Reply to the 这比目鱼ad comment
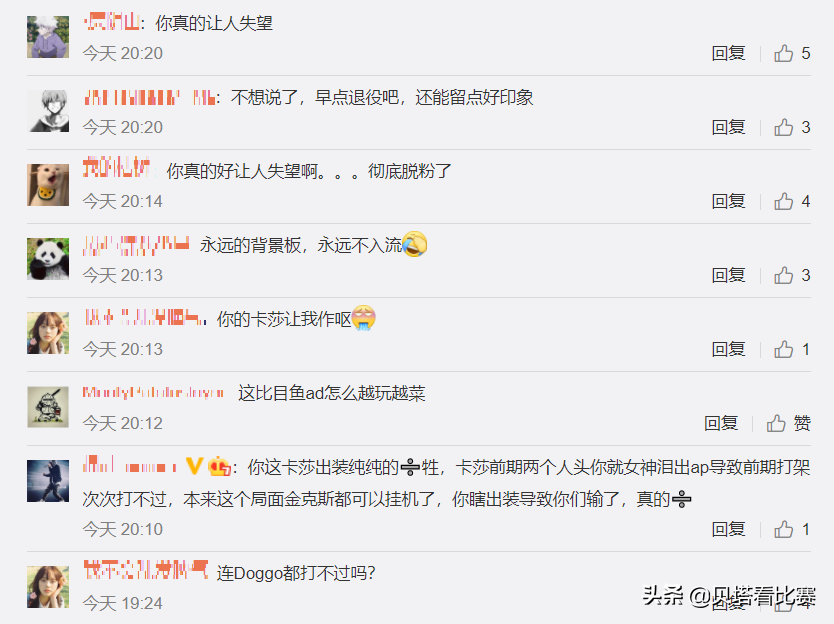 click(x=721, y=423)
